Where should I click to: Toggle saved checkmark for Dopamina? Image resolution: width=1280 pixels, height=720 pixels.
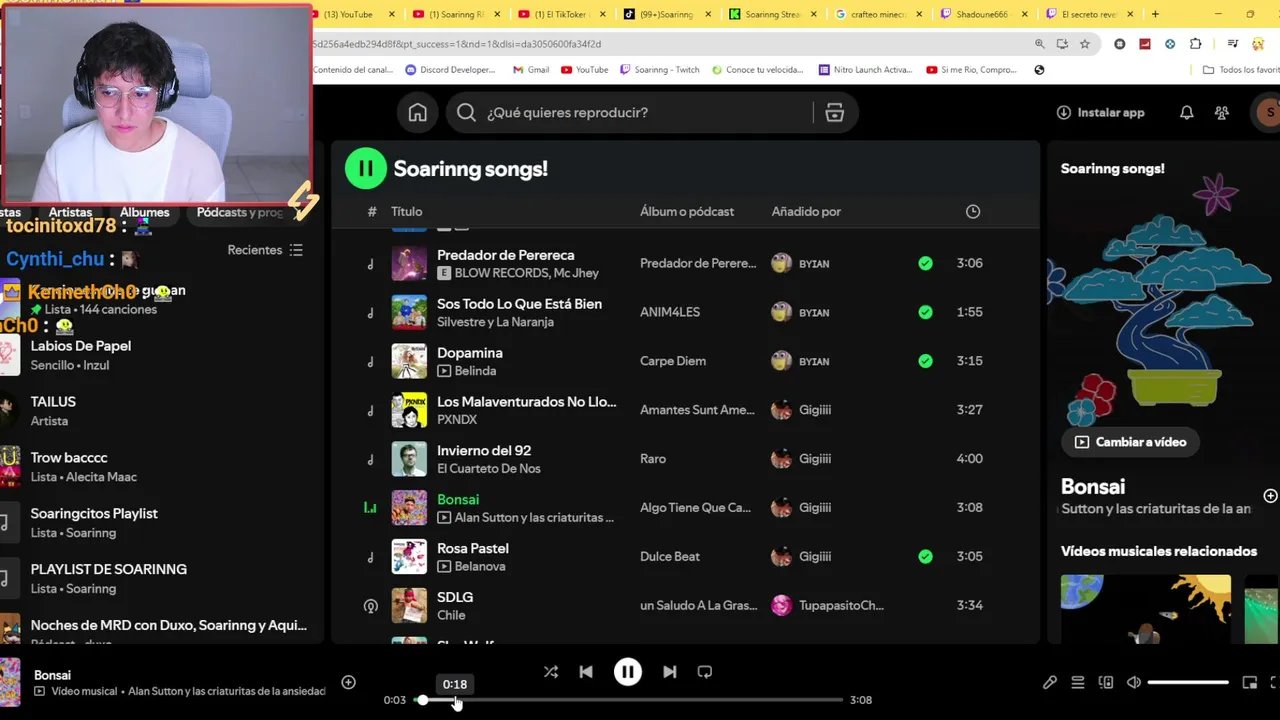pyautogui.click(x=925, y=361)
